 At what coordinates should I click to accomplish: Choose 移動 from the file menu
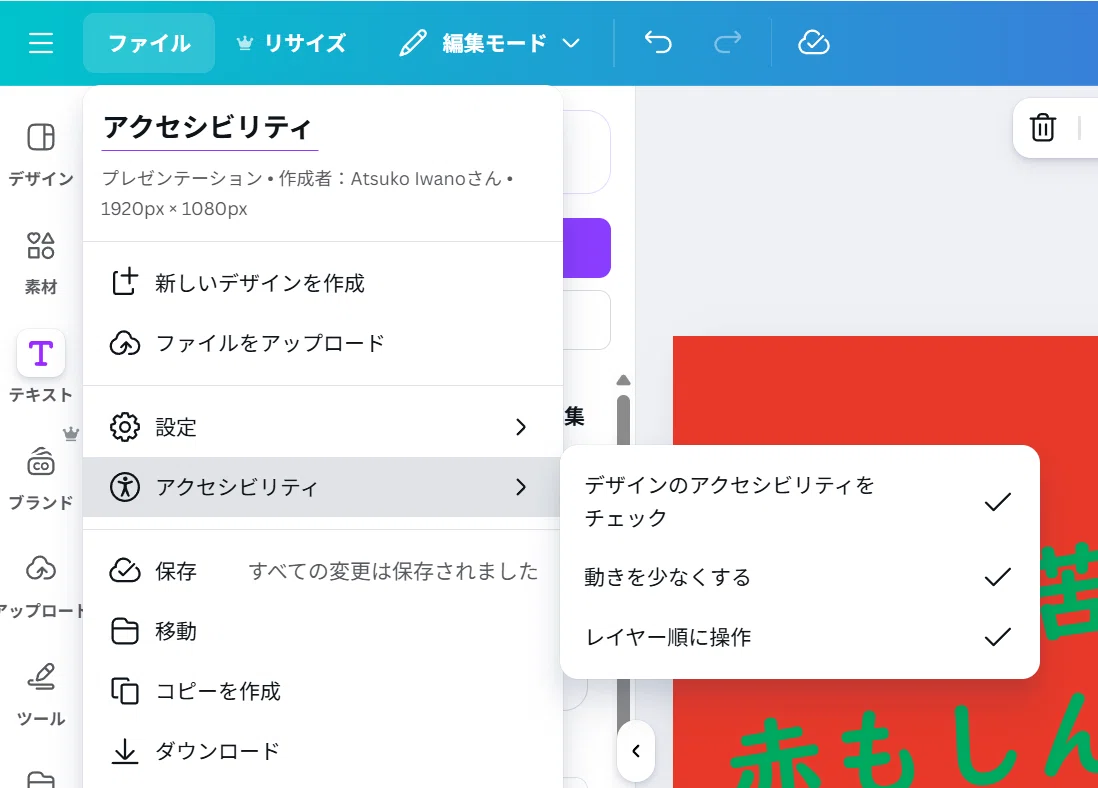click(x=323, y=631)
